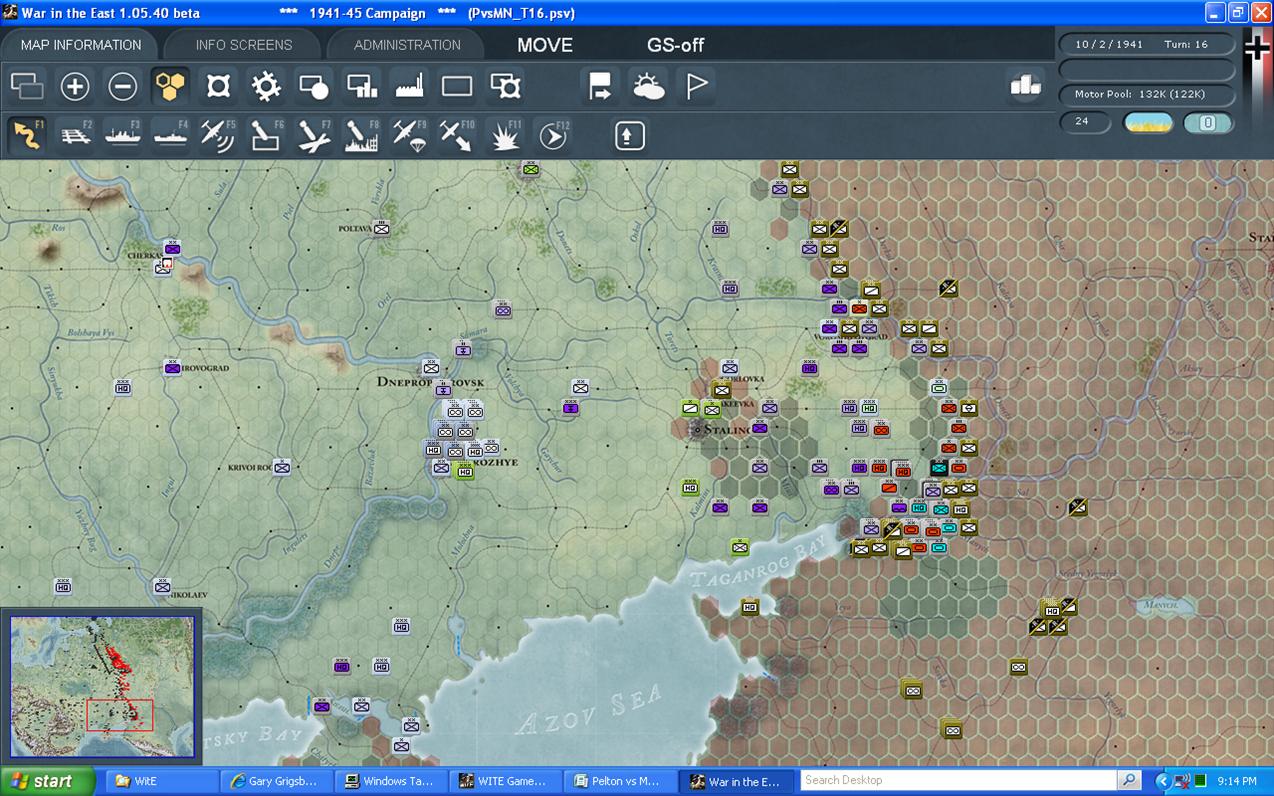Select Naval transport mode (F3)

click(x=123, y=135)
